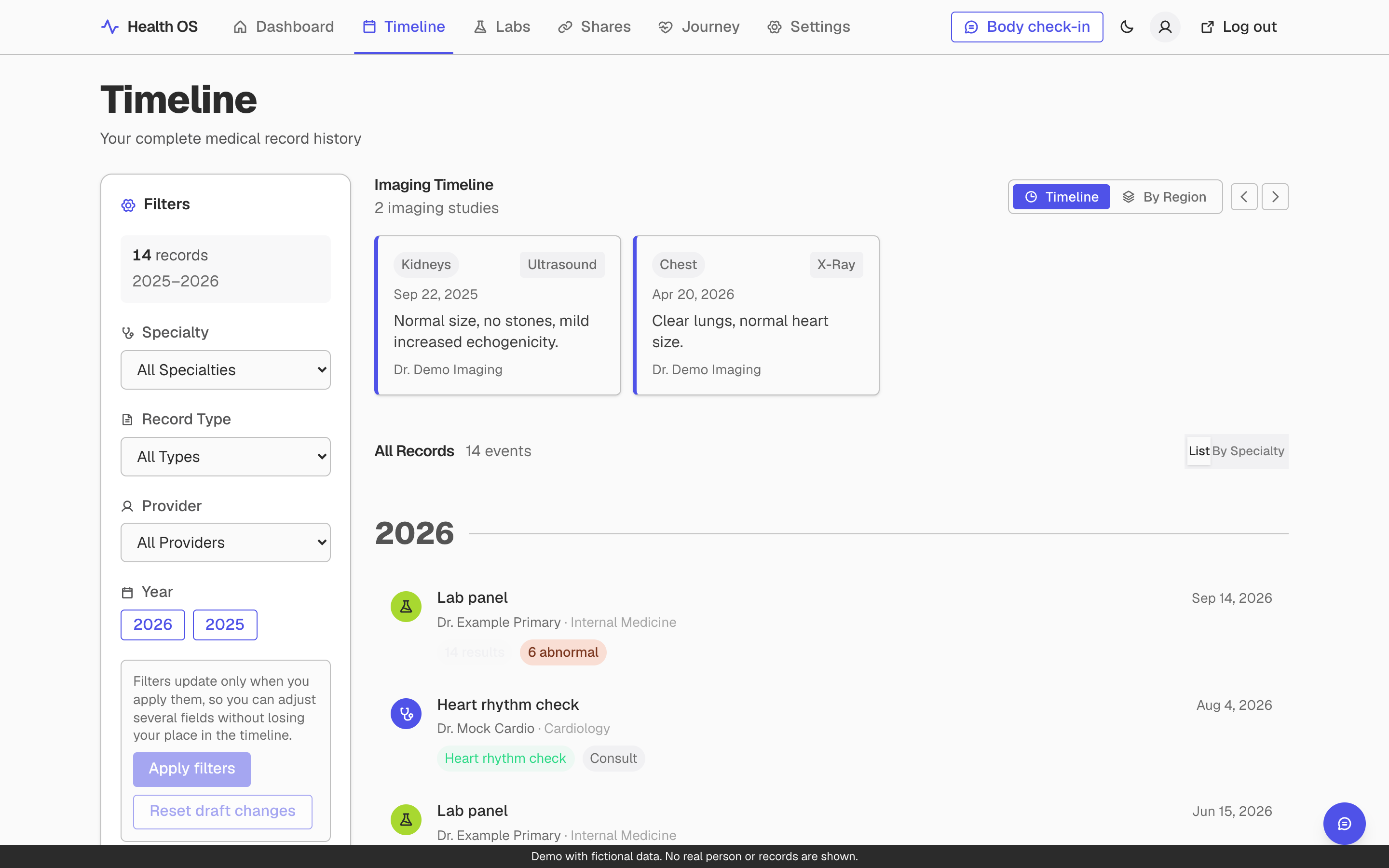This screenshot has width=1389, height=868.
Task: Show previous imaging studies arrow
Action: (x=1244, y=197)
